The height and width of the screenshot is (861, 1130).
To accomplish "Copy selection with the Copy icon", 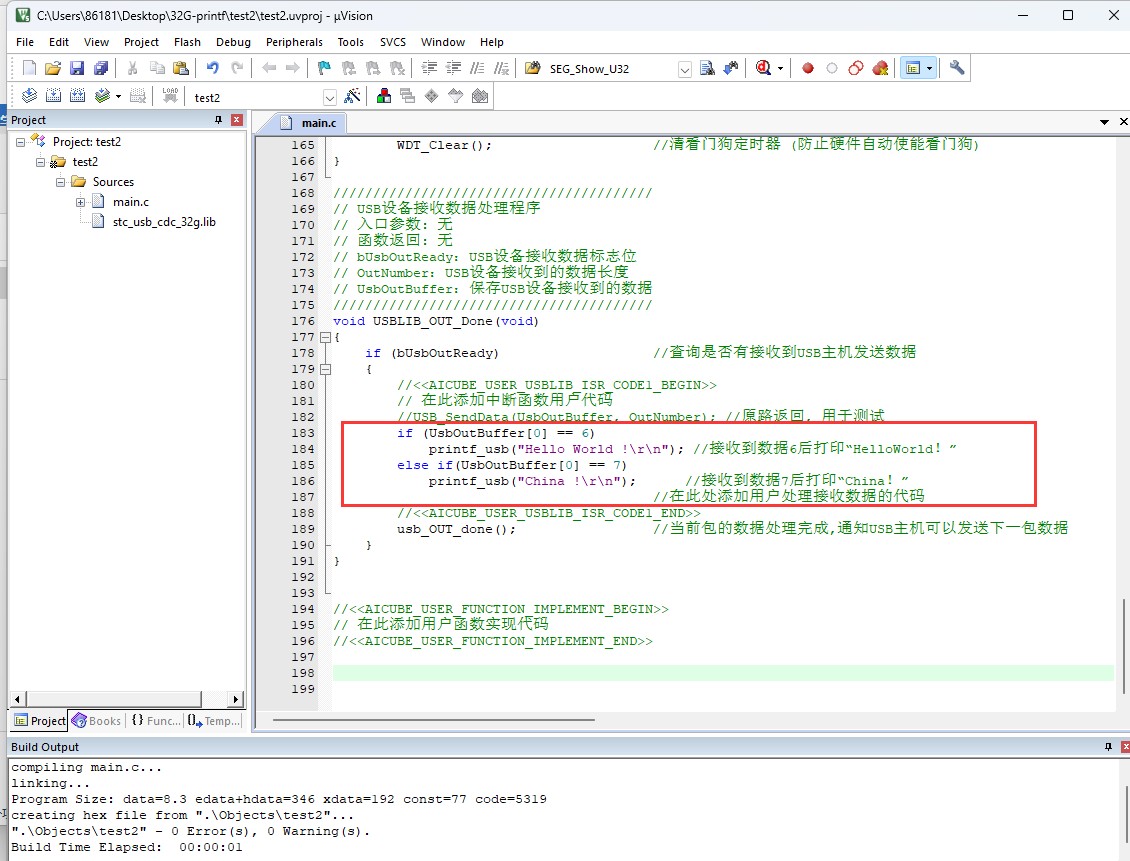I will [157, 68].
